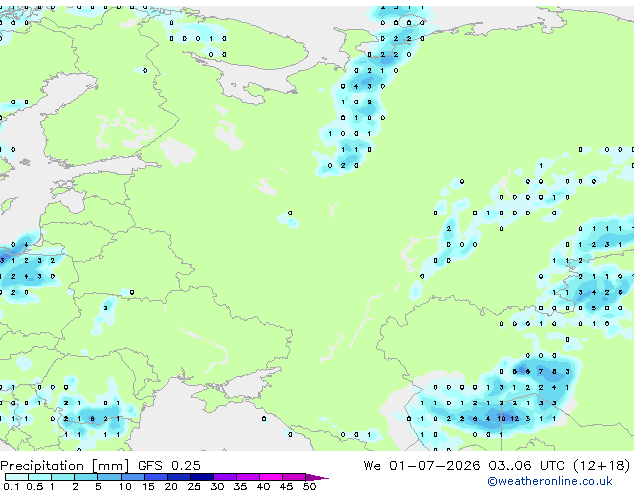Image resolution: width=634 pixels, height=490 pixels.
Task: Select the 10–15 mm blue legend swatch
Action: tap(133, 477)
